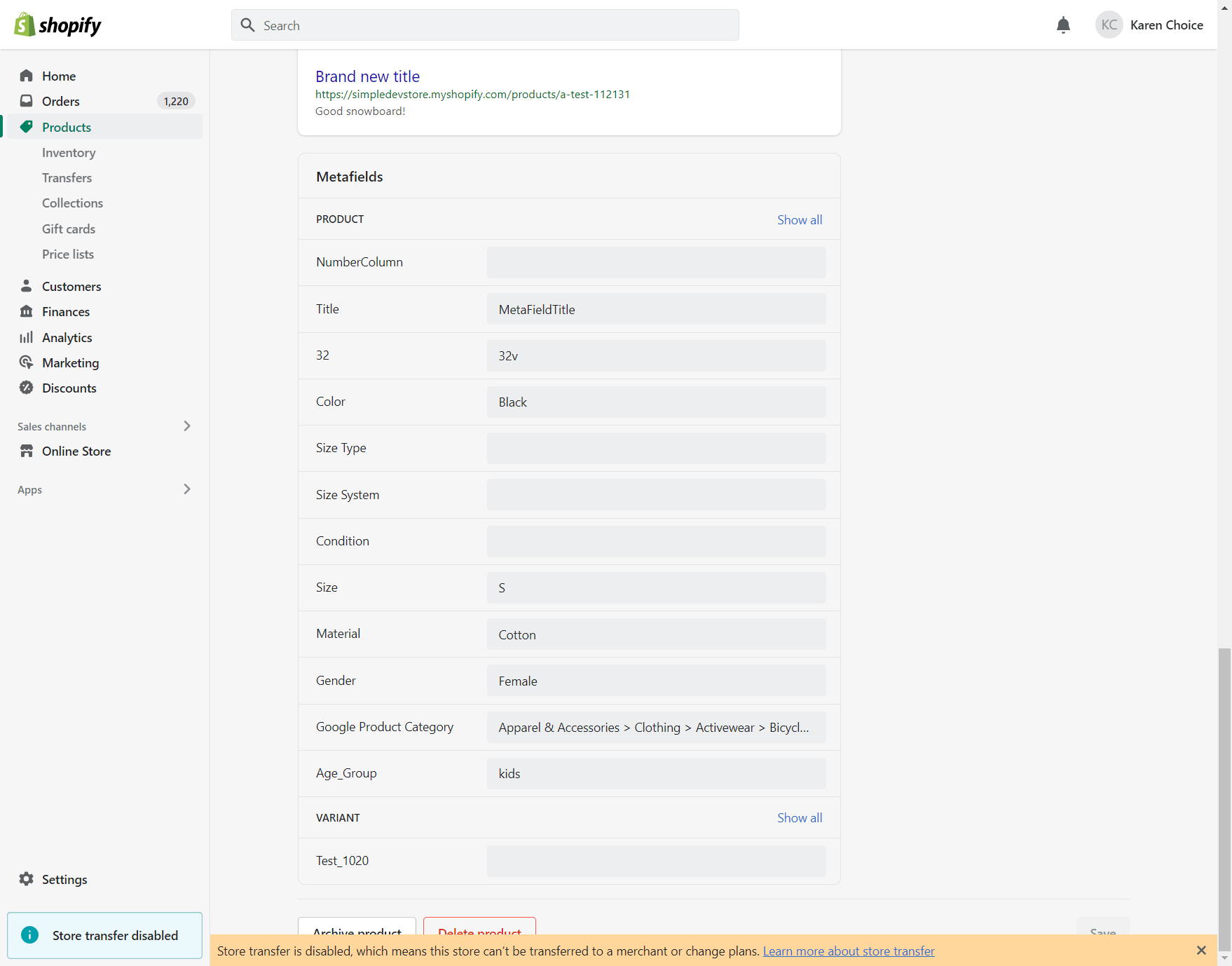The height and width of the screenshot is (966, 1232).
Task: Expand the Sales channels section
Action: coord(186,426)
